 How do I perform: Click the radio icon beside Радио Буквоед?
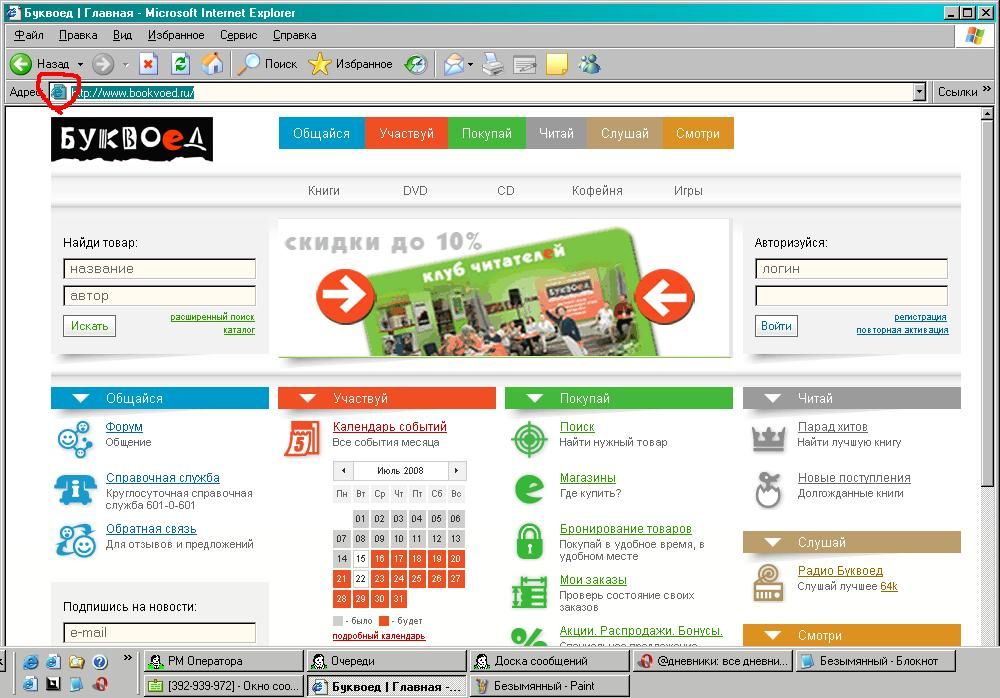[768, 583]
